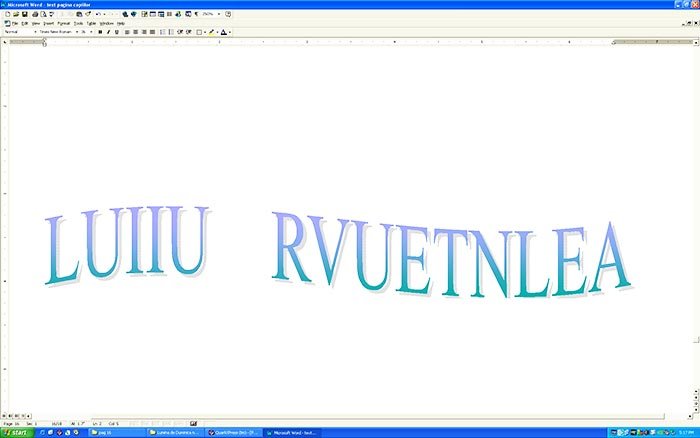This screenshot has width=700, height=438.
Task: Toggle Italic formatting
Action: tap(108, 32)
